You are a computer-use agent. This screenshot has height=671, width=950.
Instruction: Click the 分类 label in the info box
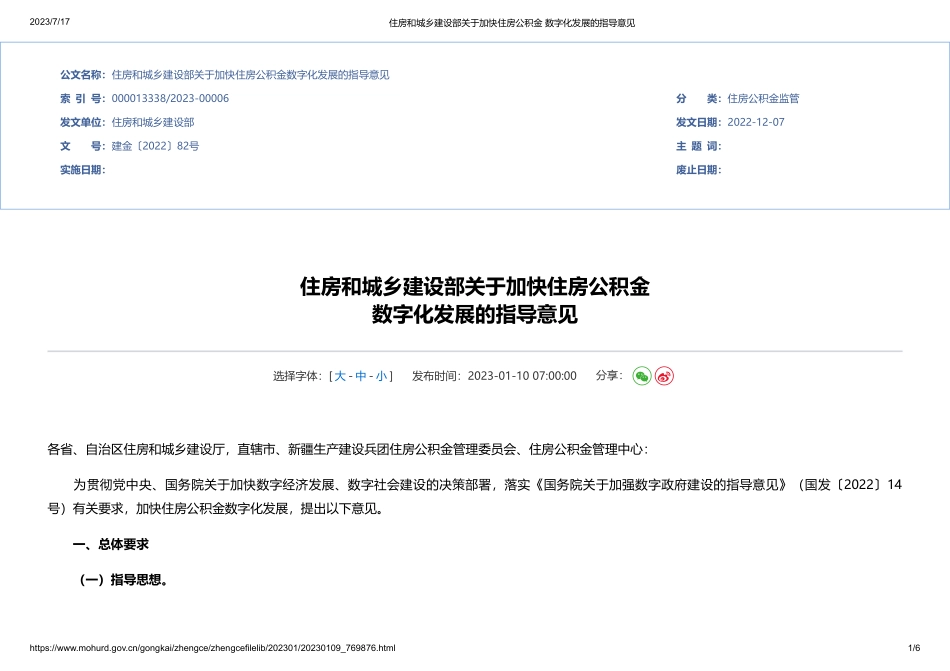click(x=699, y=99)
